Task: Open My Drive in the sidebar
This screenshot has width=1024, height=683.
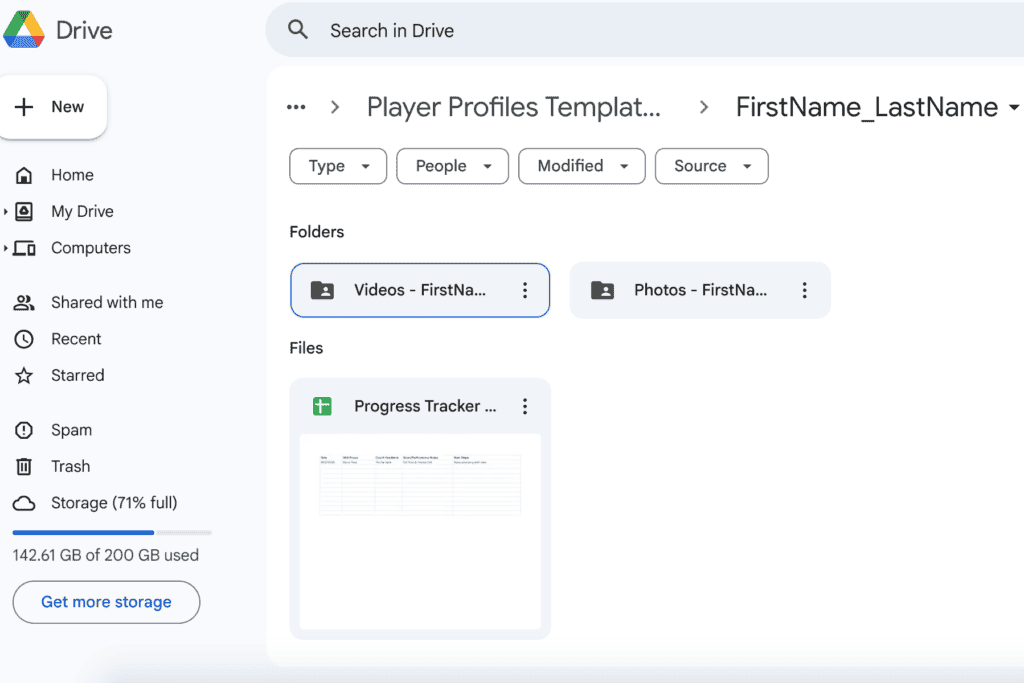Action: 82,212
